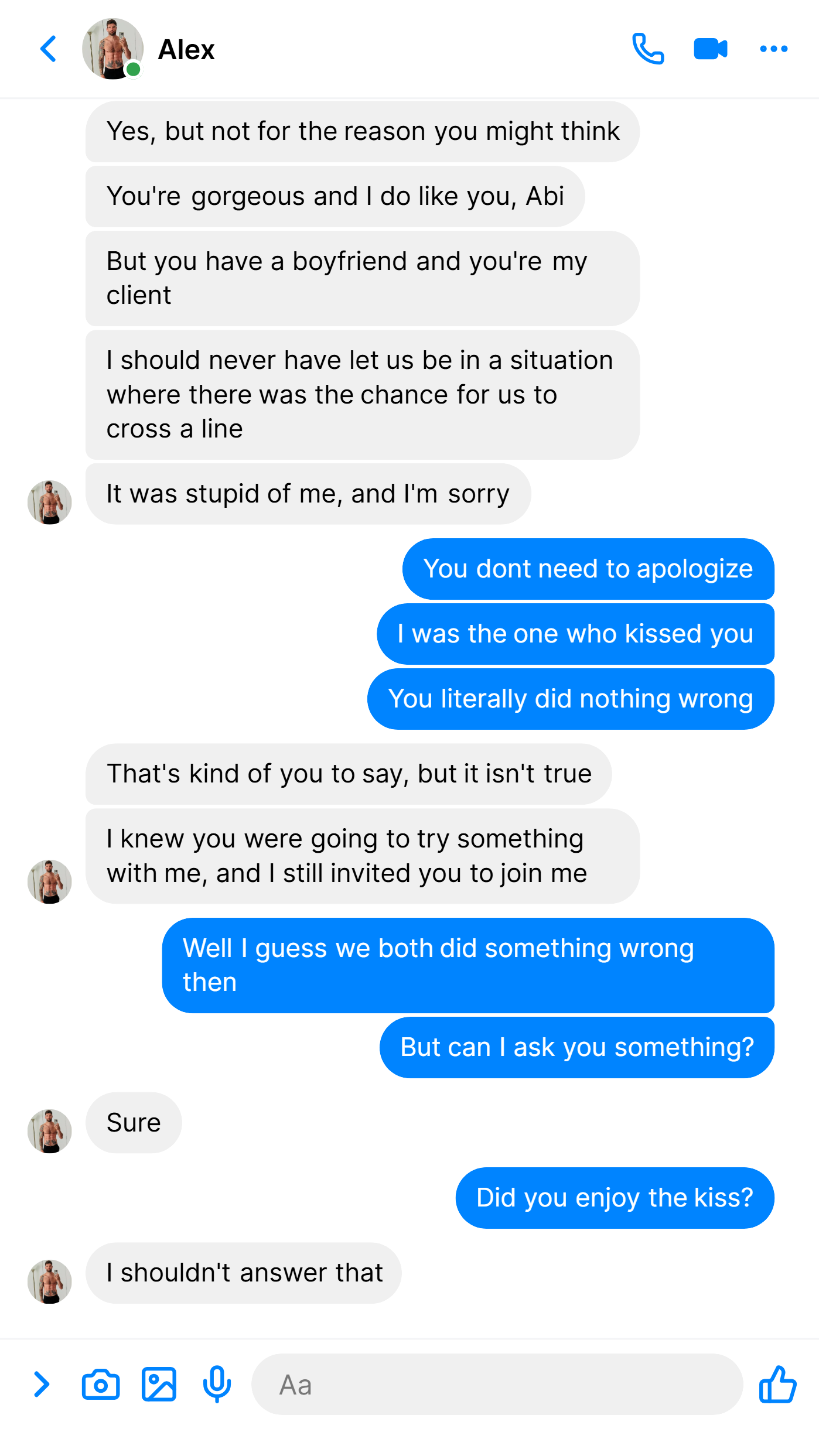Screen dimensions: 819x1456
Task: Open the photo gallery picker icon
Action: (x=159, y=1385)
